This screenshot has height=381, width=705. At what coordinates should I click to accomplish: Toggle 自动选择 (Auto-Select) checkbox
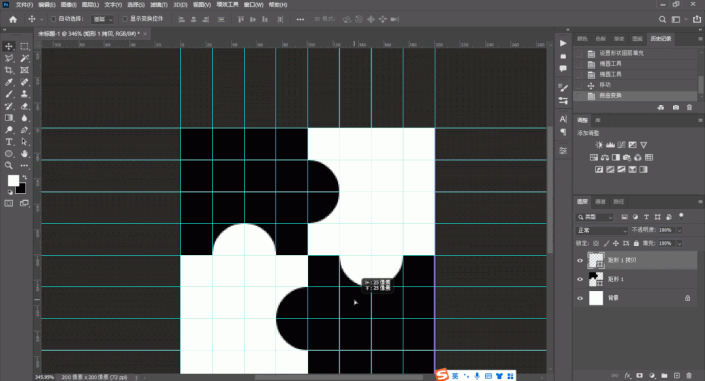(53, 19)
